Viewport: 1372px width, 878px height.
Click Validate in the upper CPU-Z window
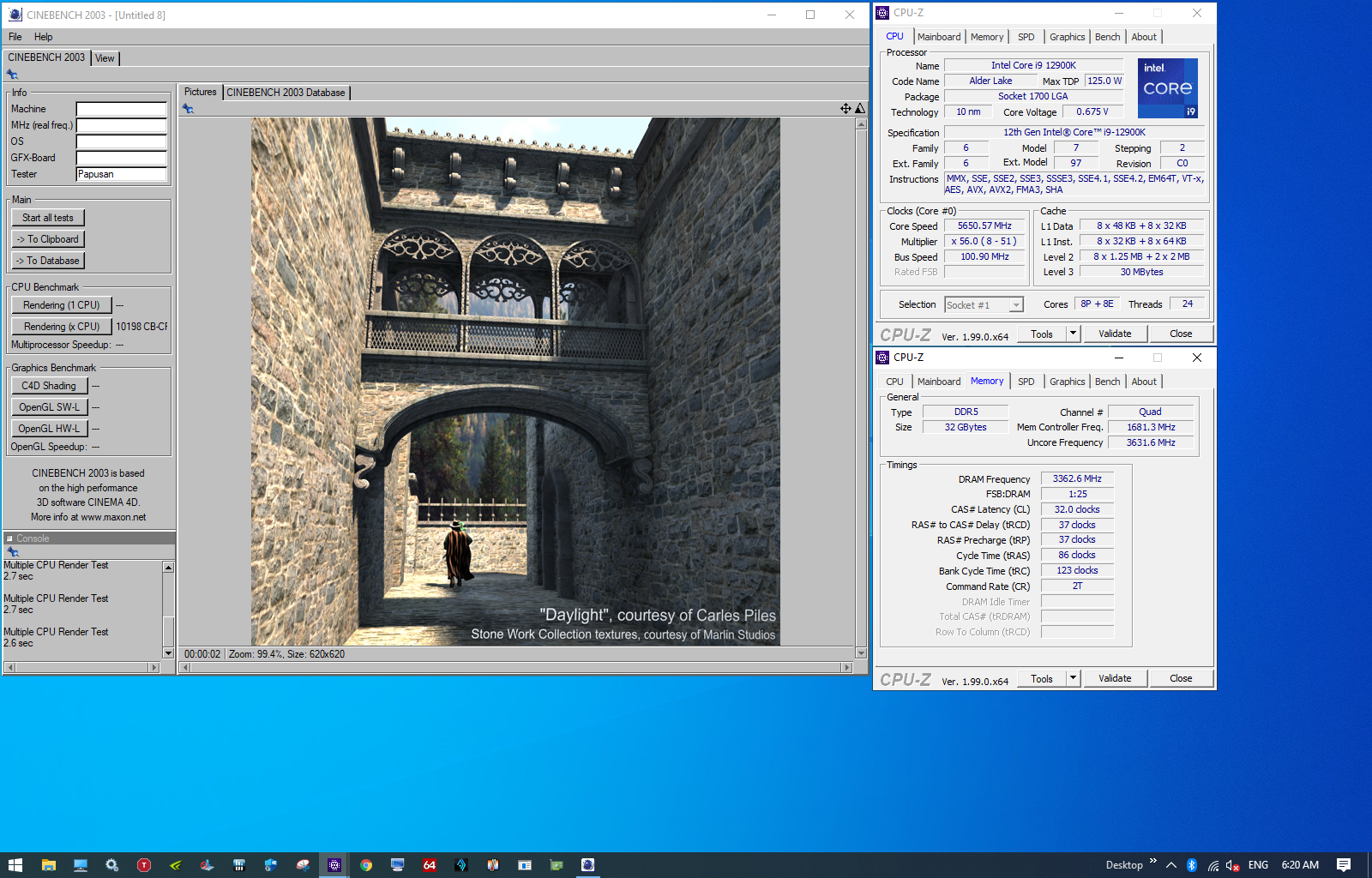pyautogui.click(x=1115, y=334)
